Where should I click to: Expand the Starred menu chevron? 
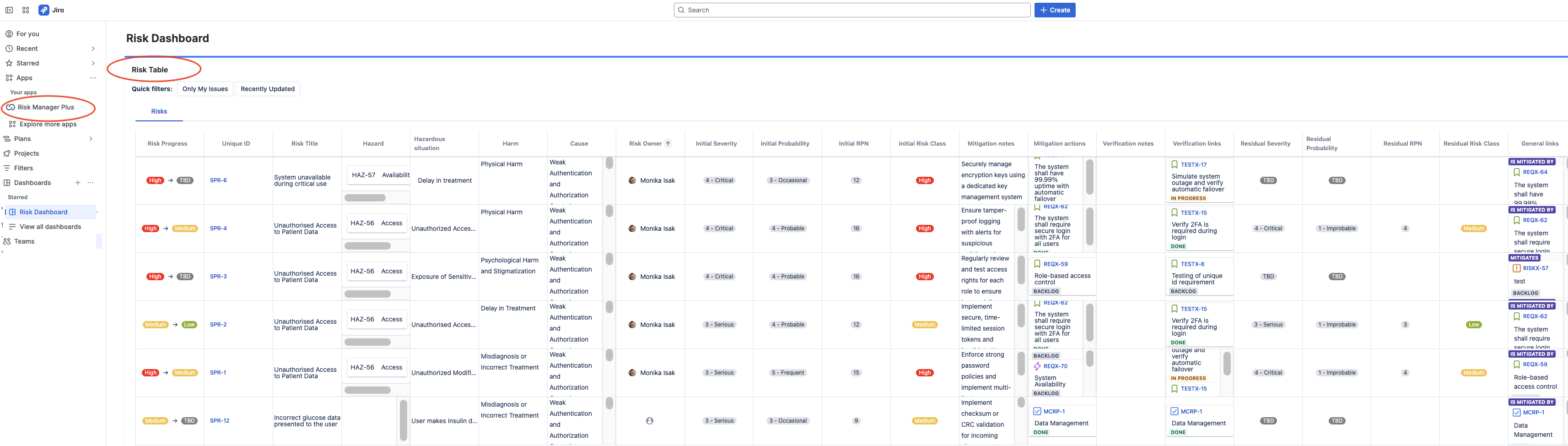[x=92, y=63]
